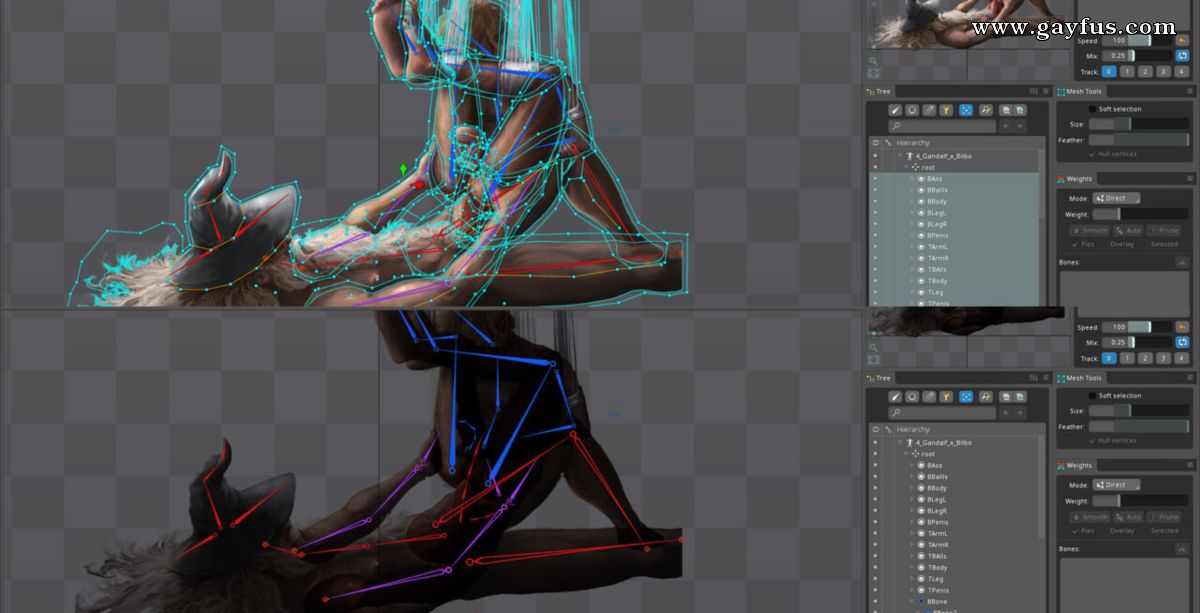Click search field in lower Tree panel
Screen dimensions: 1200x613
coord(941,412)
